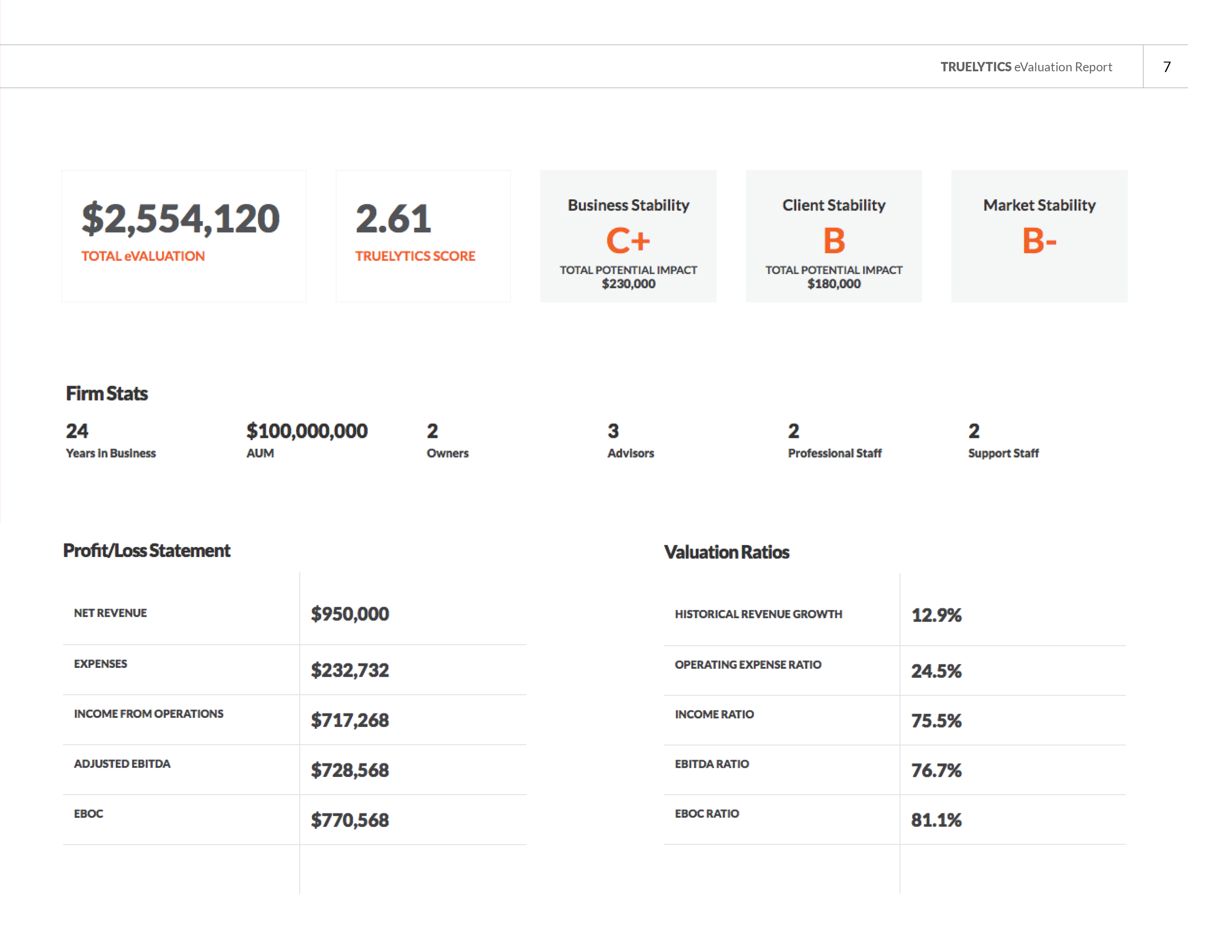
Task: Select the EBOC row label
Action: pos(88,814)
